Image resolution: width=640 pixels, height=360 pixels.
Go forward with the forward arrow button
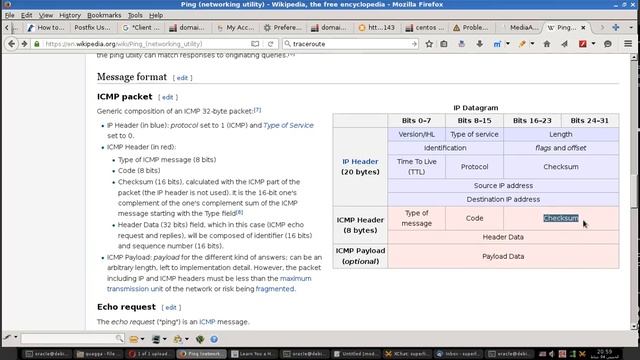[24, 44]
